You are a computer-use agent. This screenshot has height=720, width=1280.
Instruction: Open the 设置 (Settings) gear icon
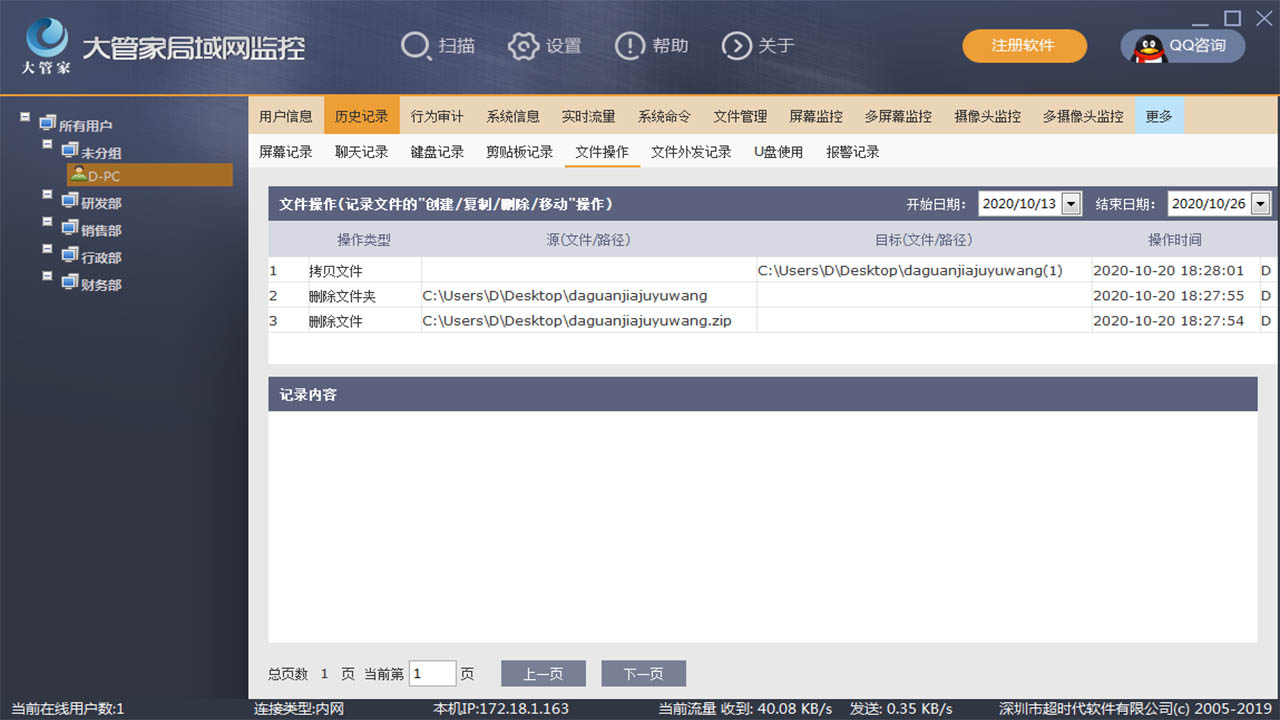(x=524, y=46)
